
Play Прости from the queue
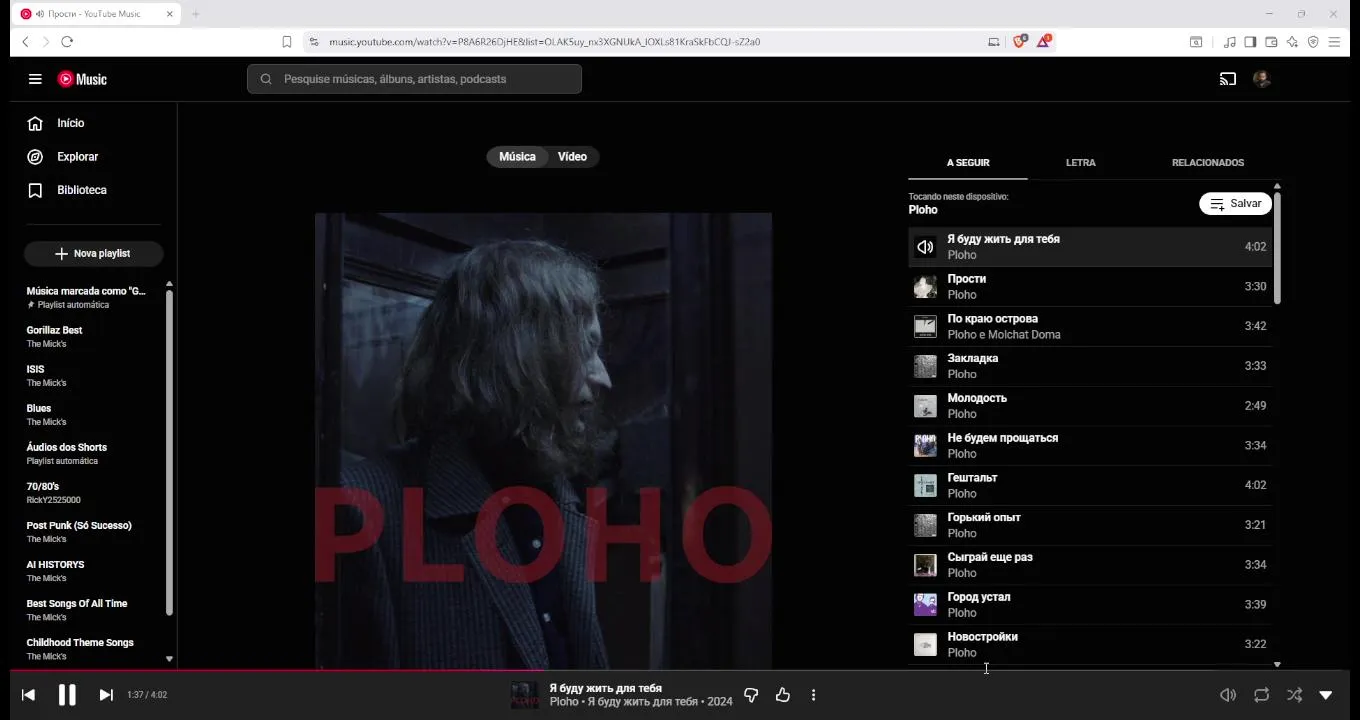pos(1090,287)
